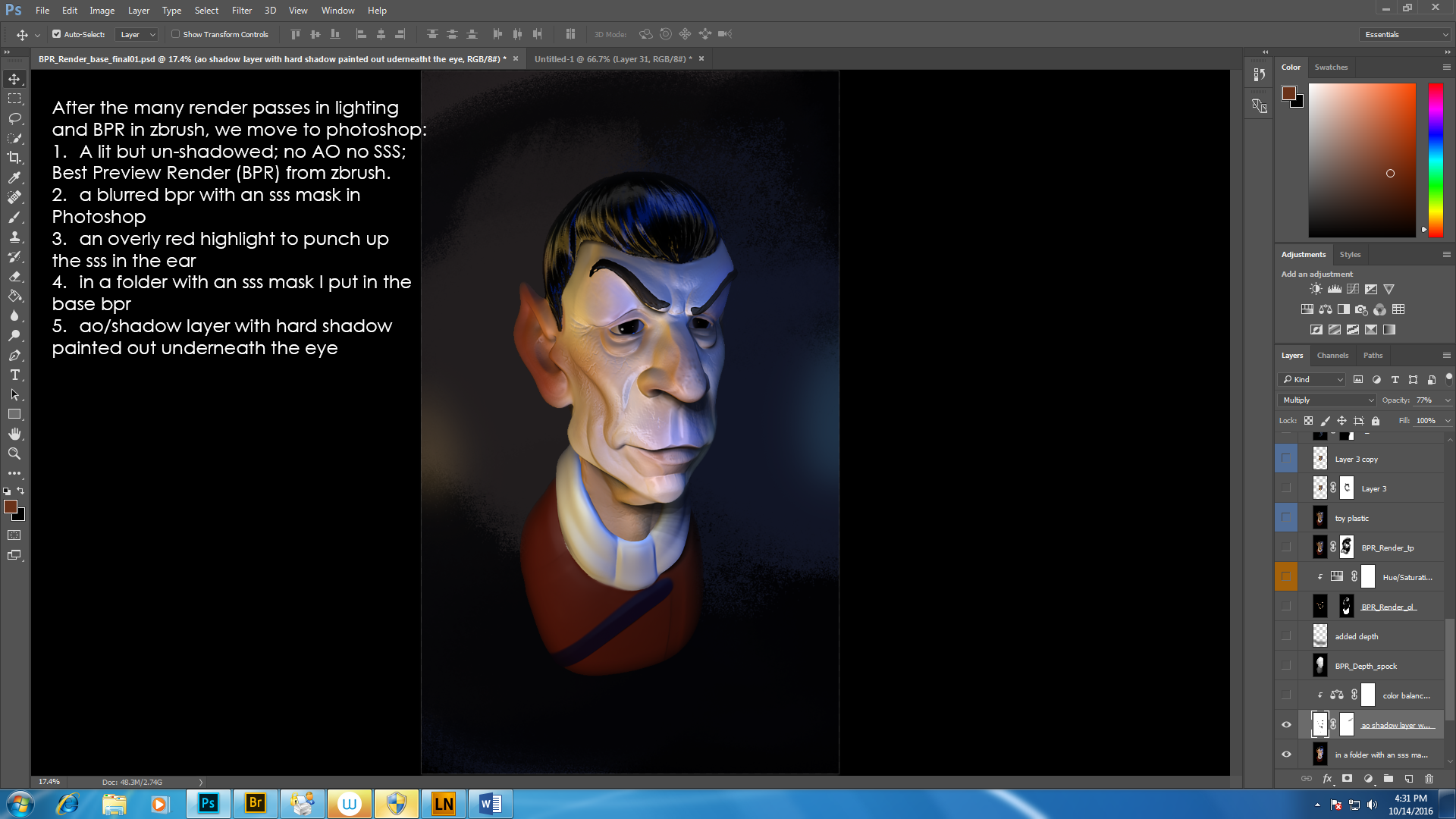Select the Hand tool
The width and height of the screenshot is (1456, 819).
click(14, 434)
